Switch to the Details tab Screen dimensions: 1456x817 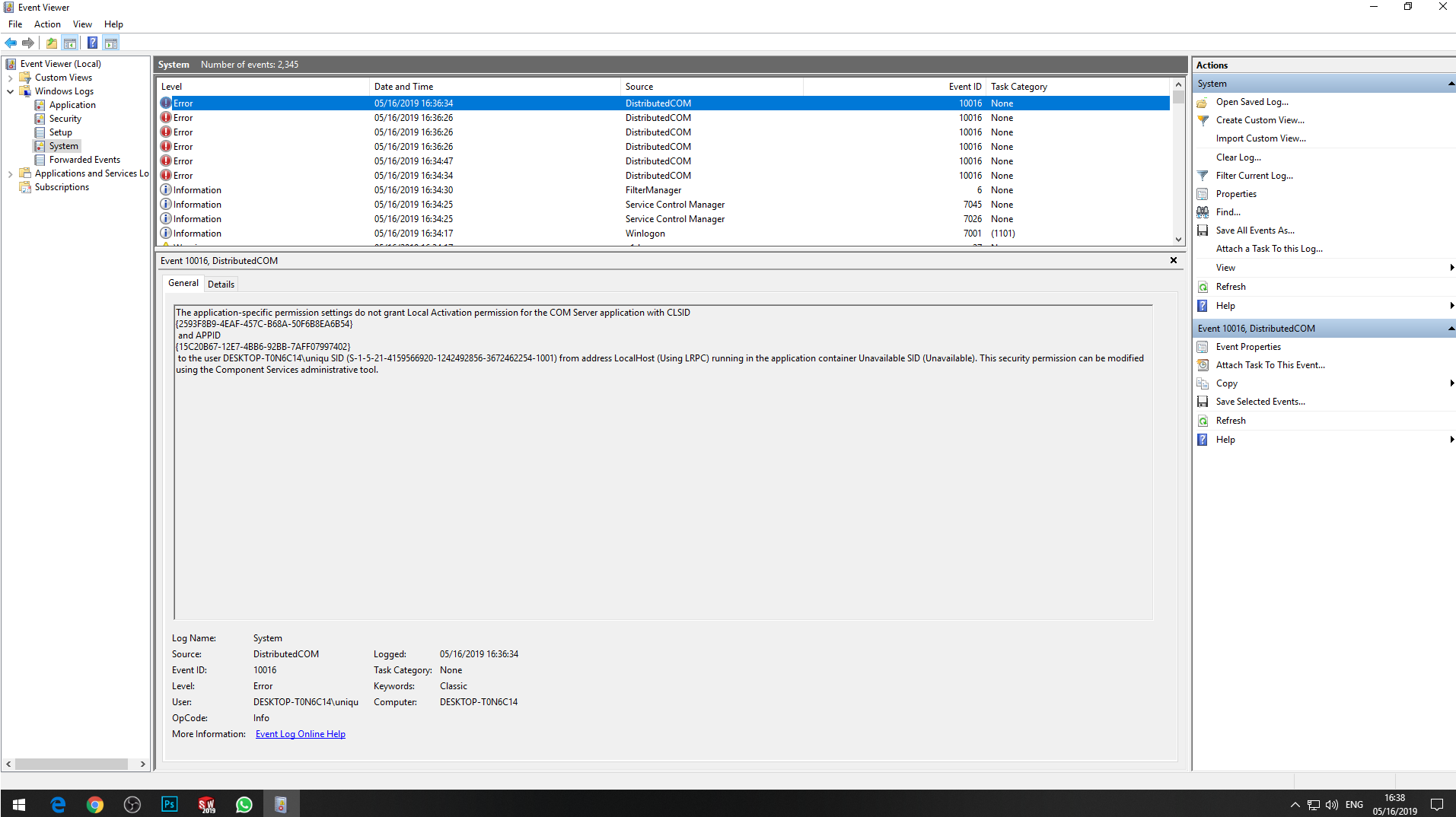click(221, 285)
